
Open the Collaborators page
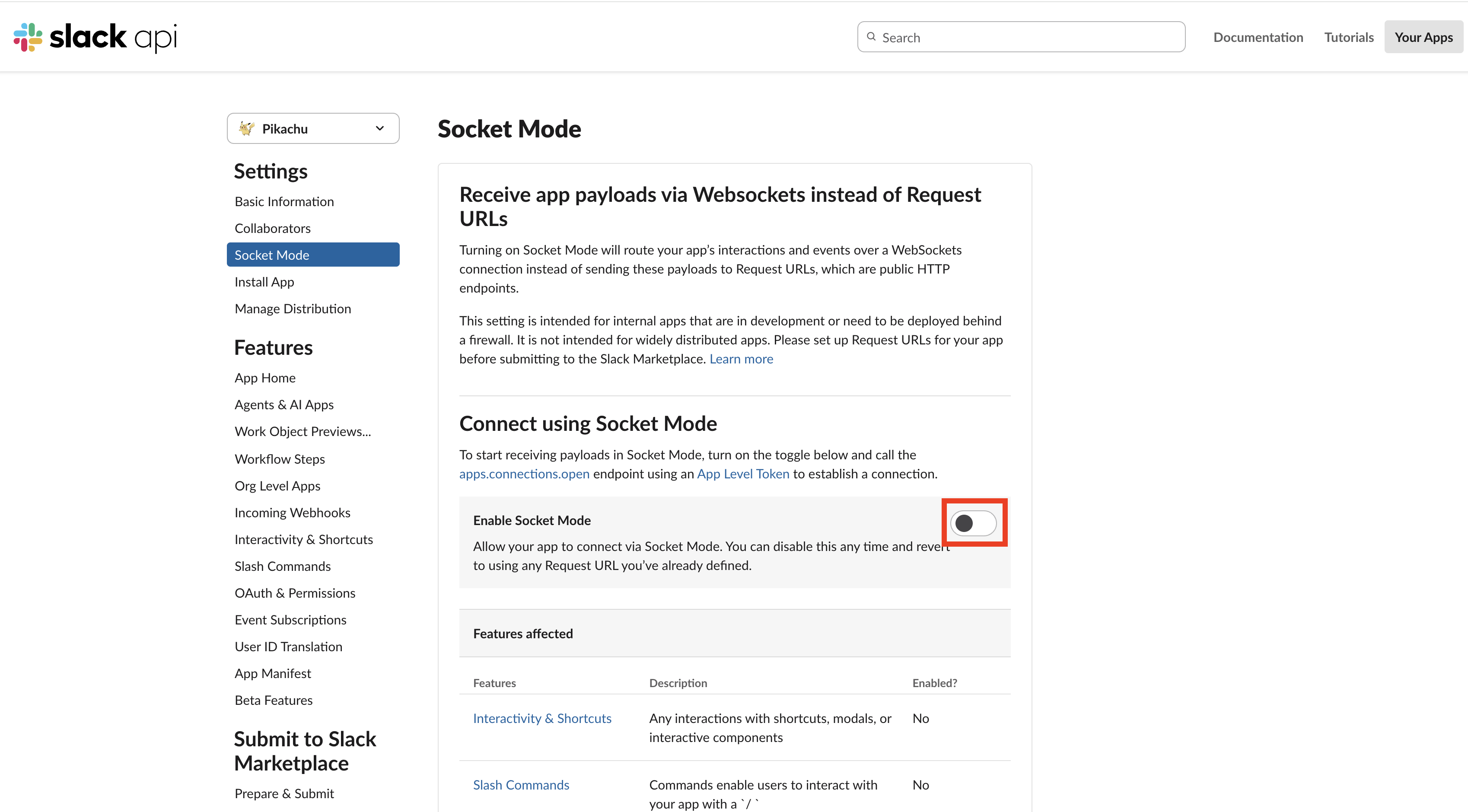(x=272, y=228)
